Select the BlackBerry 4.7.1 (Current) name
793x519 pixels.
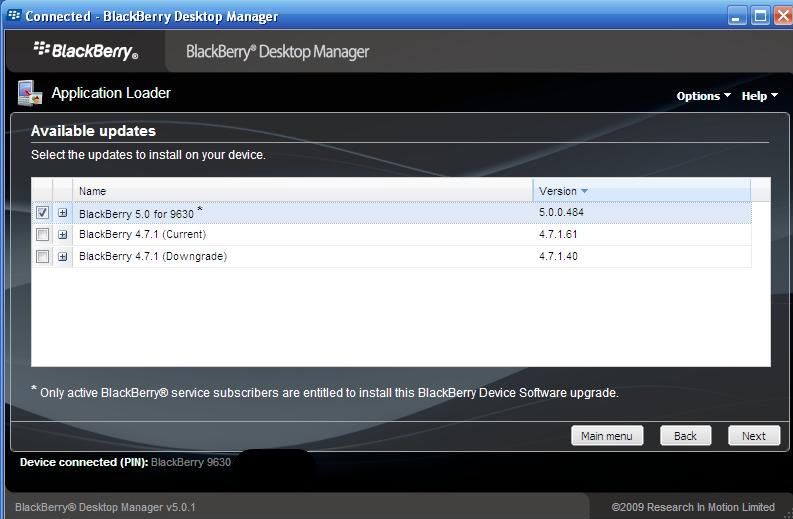click(x=143, y=235)
